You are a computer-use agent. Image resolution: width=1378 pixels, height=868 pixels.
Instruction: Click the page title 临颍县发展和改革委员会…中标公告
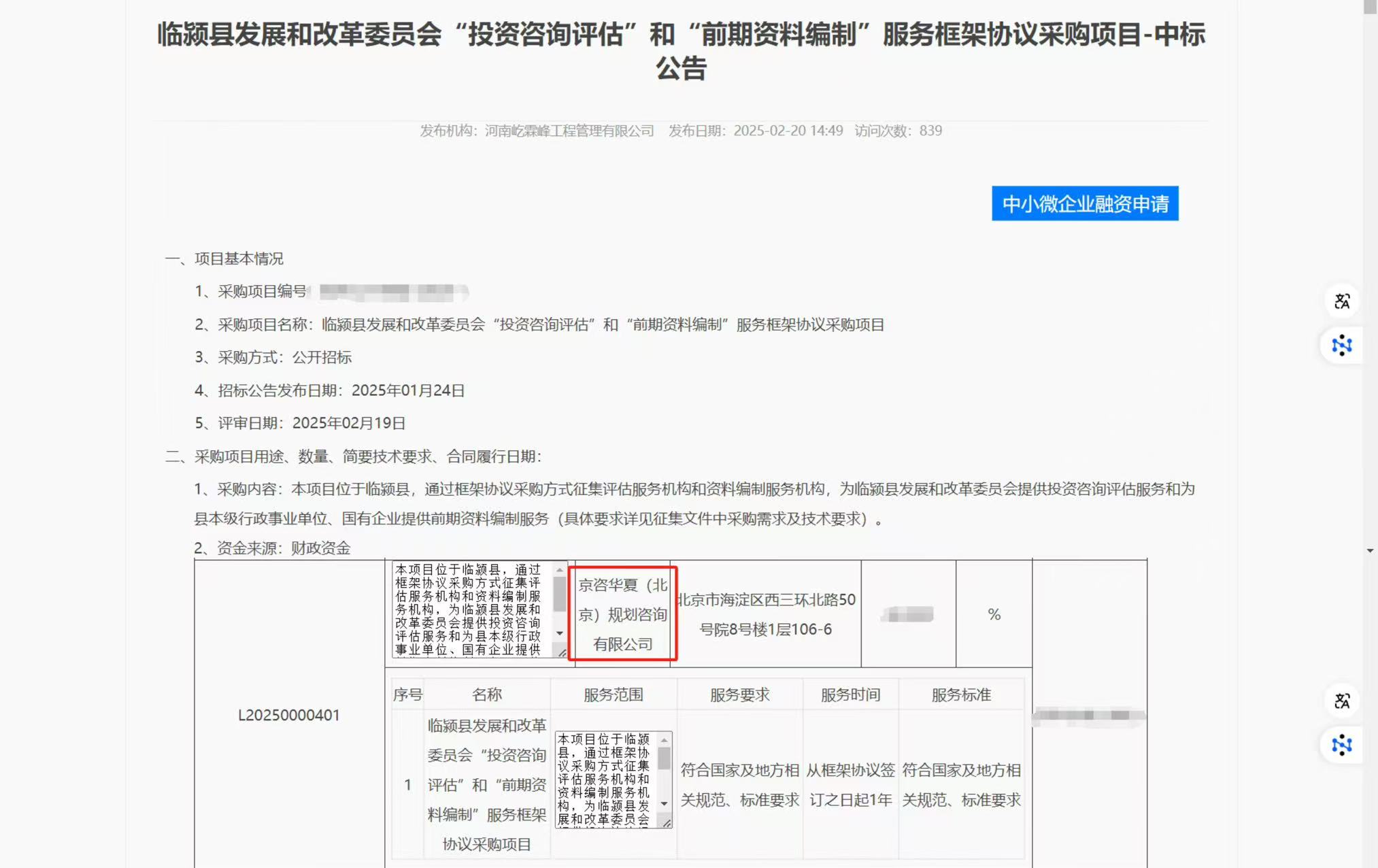pyautogui.click(x=681, y=51)
